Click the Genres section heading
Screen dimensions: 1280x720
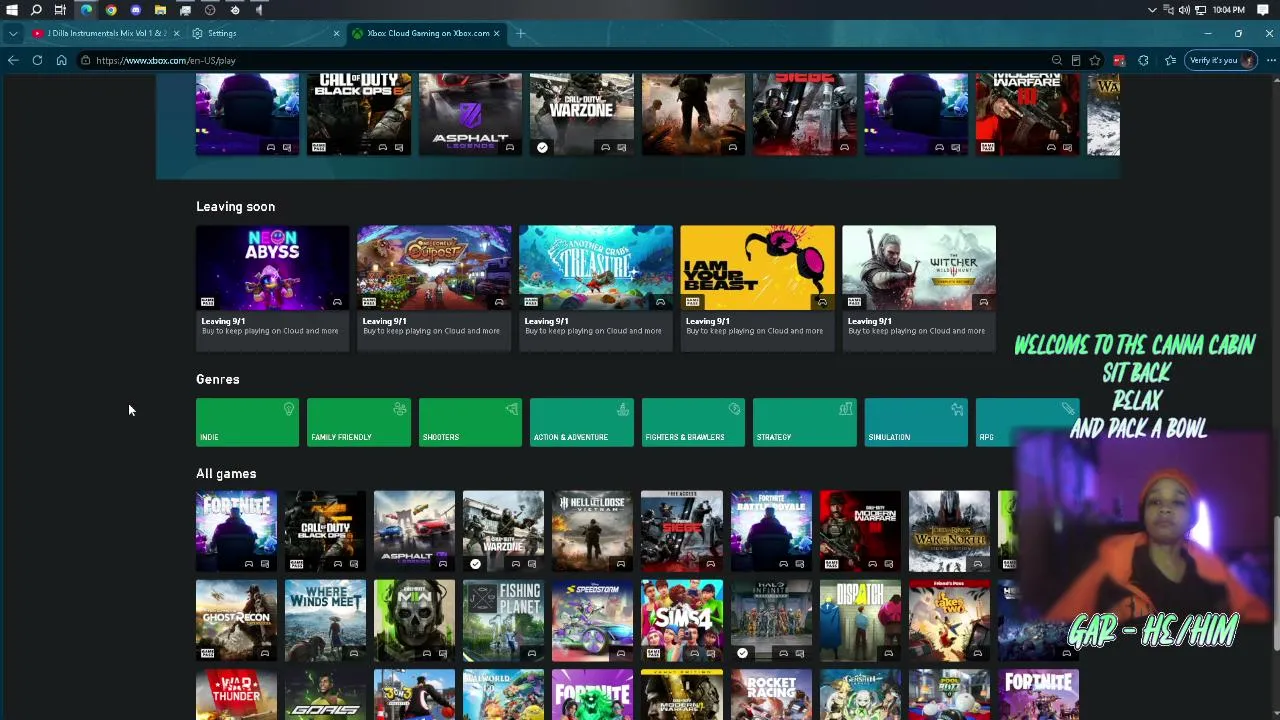218,379
